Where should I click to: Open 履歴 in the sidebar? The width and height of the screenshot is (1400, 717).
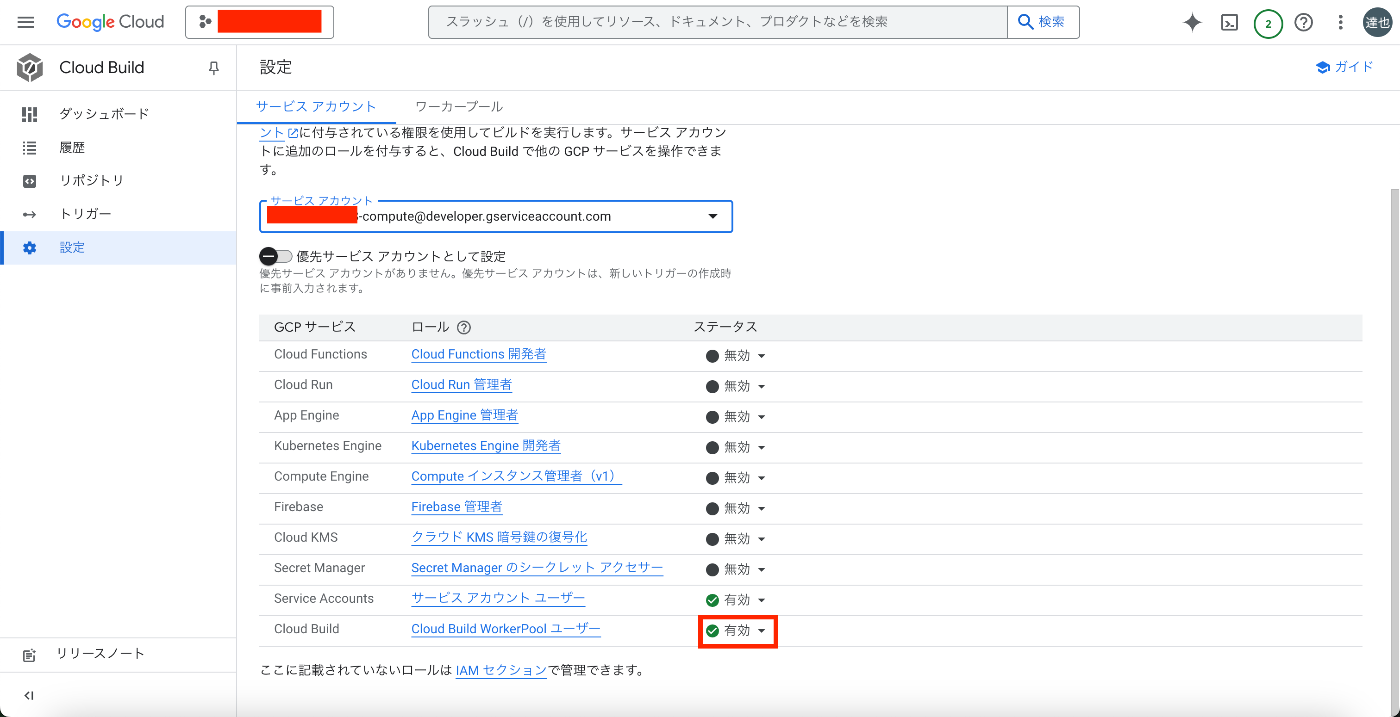(118, 147)
